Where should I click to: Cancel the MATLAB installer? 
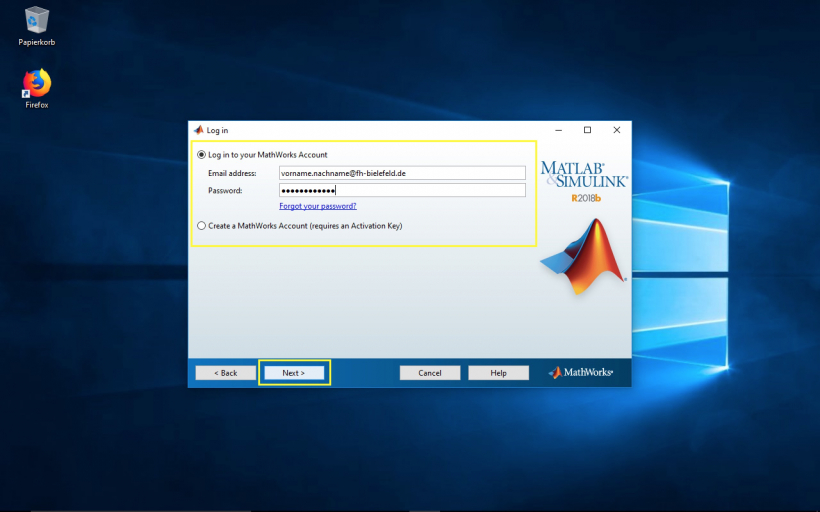coord(430,373)
